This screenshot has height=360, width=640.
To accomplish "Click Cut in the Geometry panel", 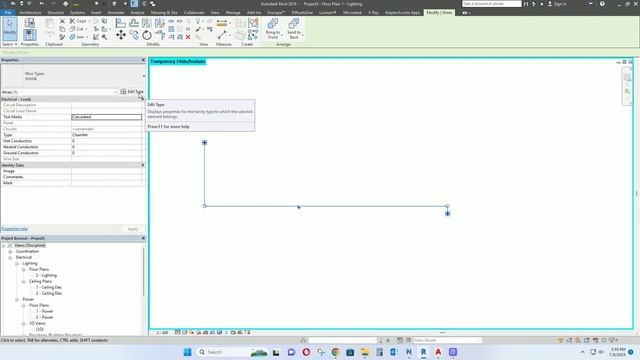I will click(x=77, y=29).
